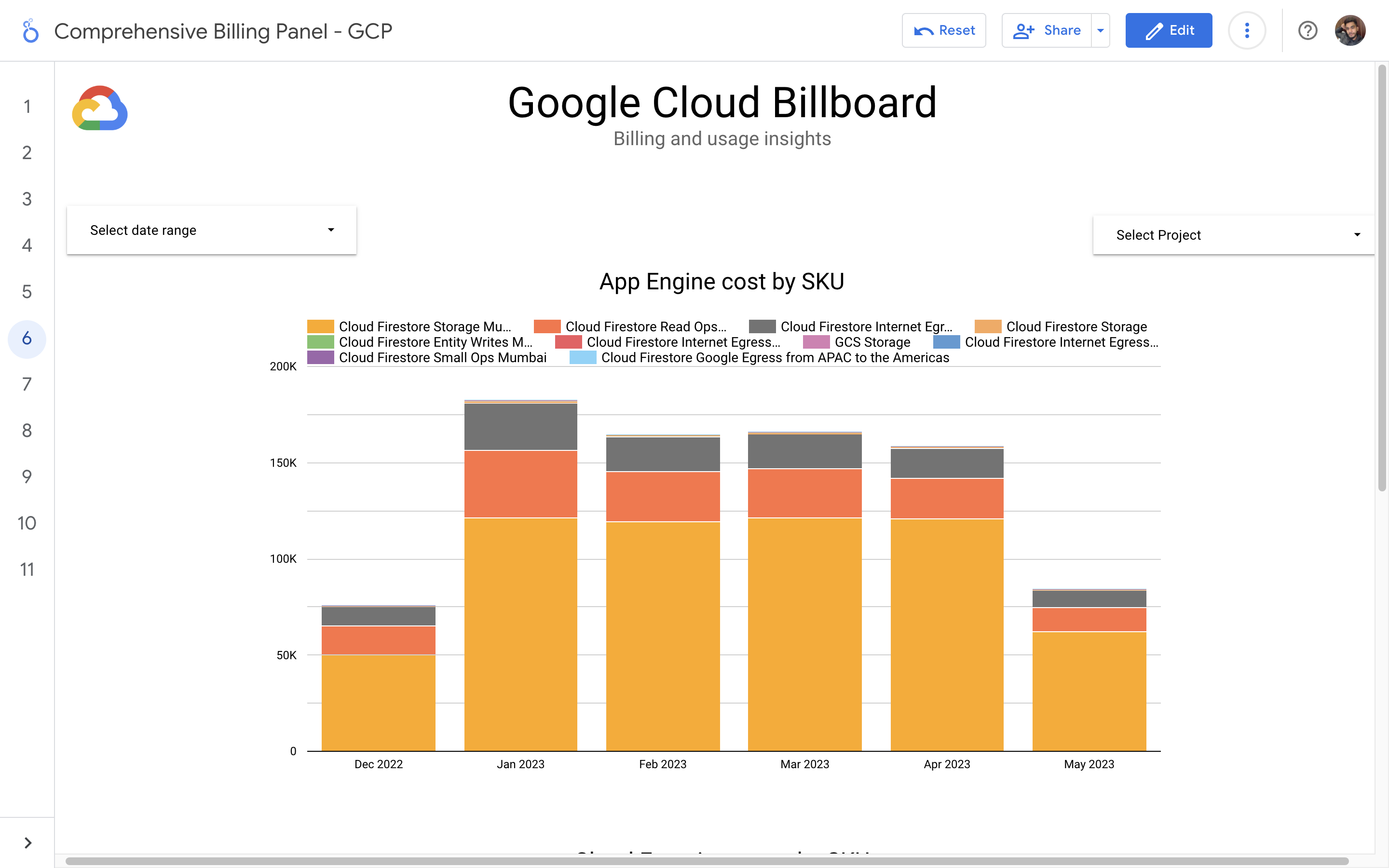The image size is (1389, 868).
Task: Open the Select Project dropdown
Action: pos(1233,235)
